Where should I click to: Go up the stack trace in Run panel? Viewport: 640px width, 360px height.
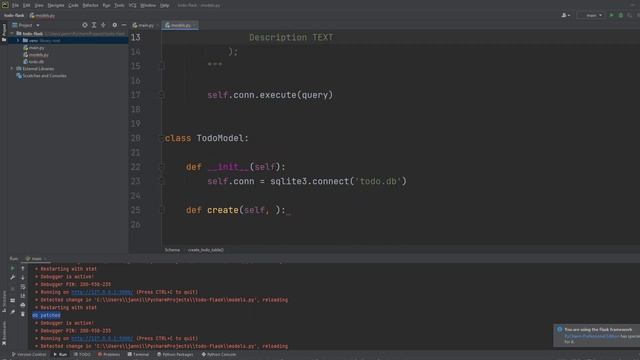[23, 269]
